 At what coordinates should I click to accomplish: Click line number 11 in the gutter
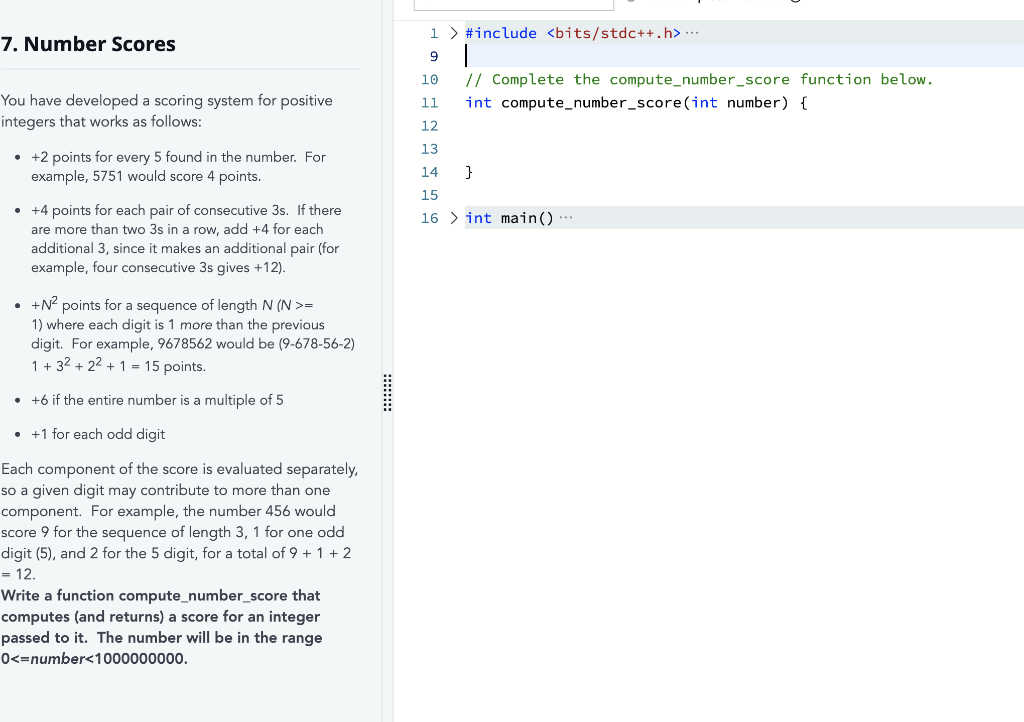[430, 103]
